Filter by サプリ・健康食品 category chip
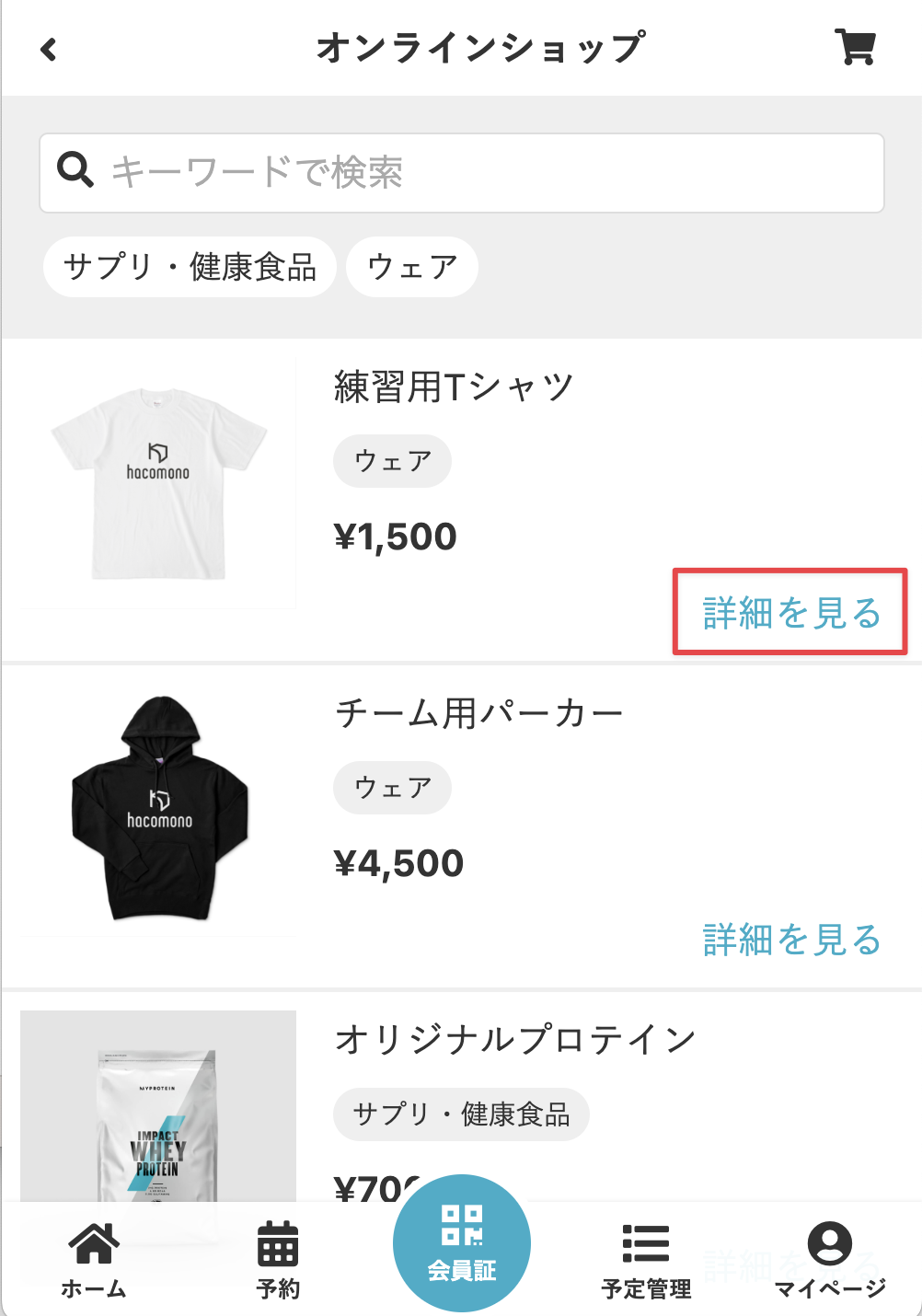Viewport: 922px width, 1316px height. pos(190,268)
